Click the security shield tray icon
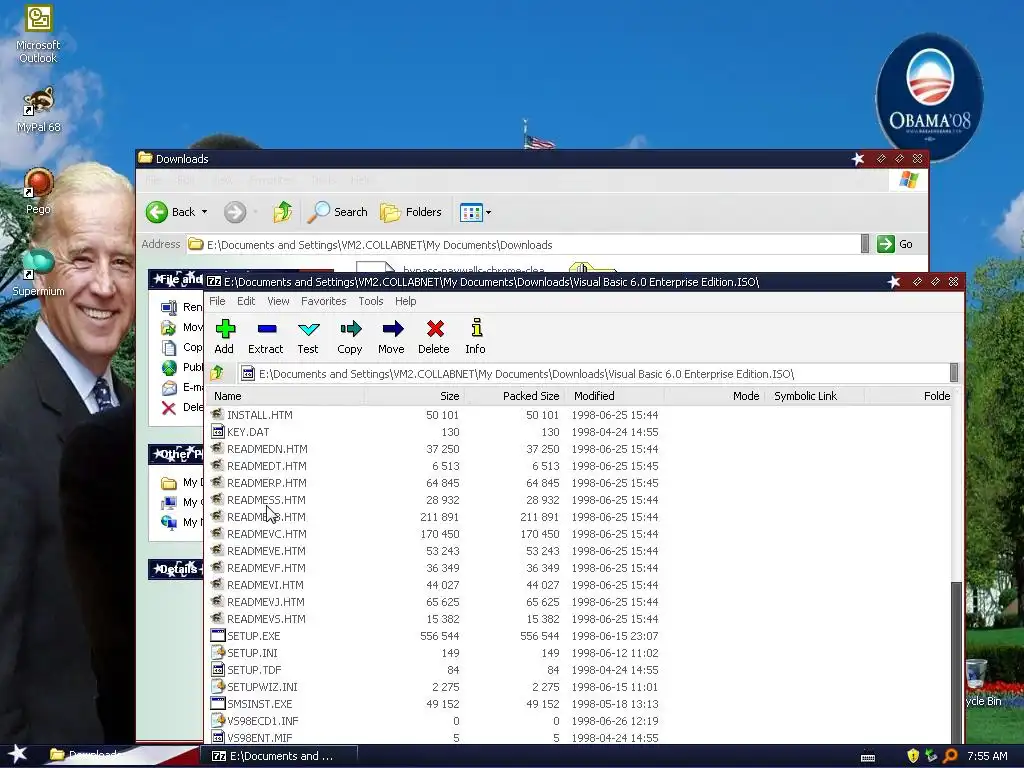This screenshot has width=1024, height=768. (x=912, y=756)
